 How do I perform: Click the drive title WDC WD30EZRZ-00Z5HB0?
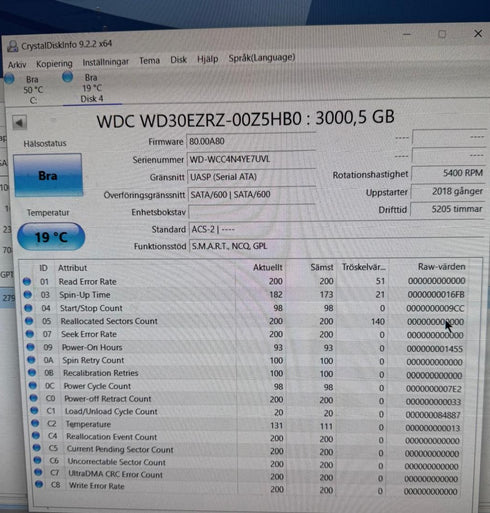pyautogui.click(x=199, y=120)
